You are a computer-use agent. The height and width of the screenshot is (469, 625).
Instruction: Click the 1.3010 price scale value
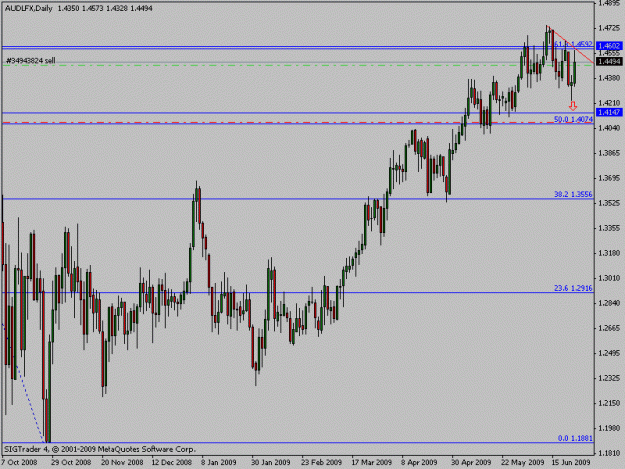point(610,278)
